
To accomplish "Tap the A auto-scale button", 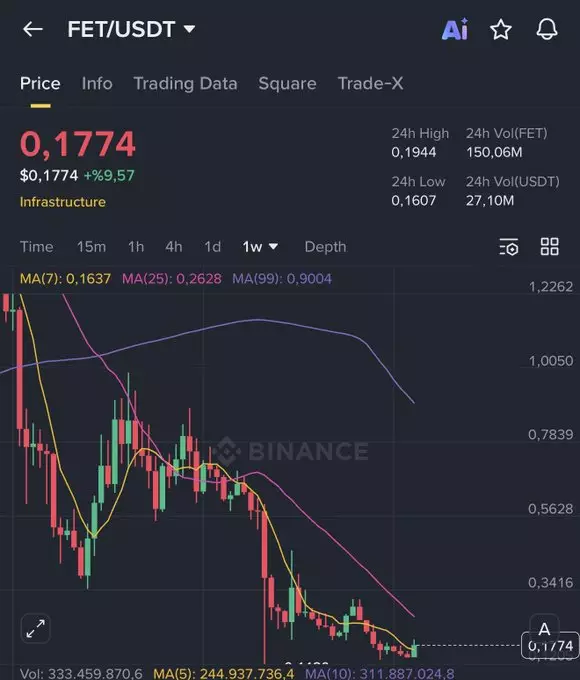I will pos(544,629).
